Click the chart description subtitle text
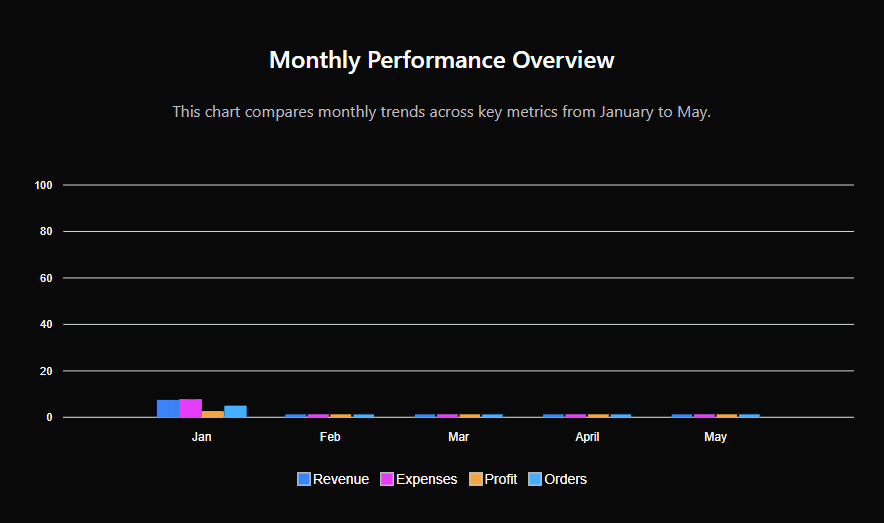This screenshot has width=884, height=523. click(442, 111)
